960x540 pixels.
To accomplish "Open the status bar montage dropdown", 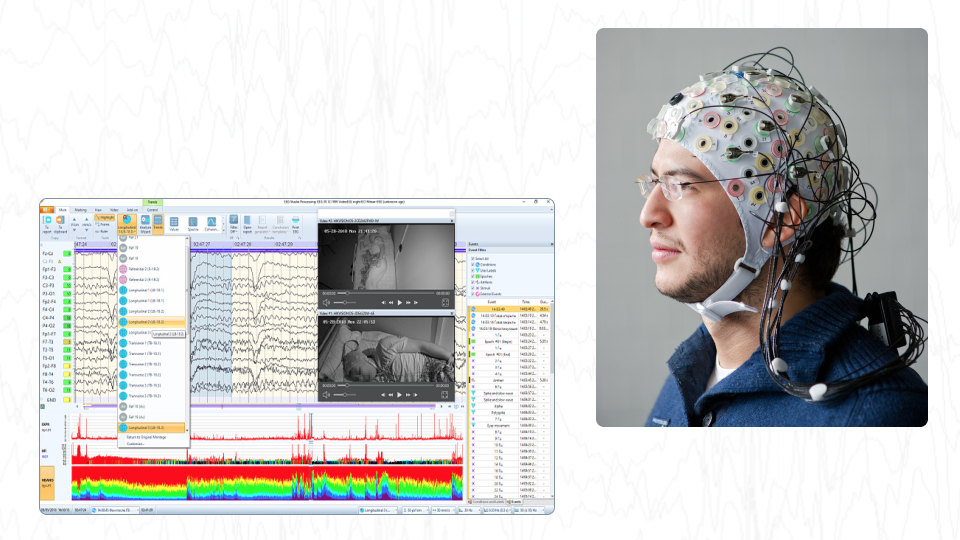I will pos(378,509).
